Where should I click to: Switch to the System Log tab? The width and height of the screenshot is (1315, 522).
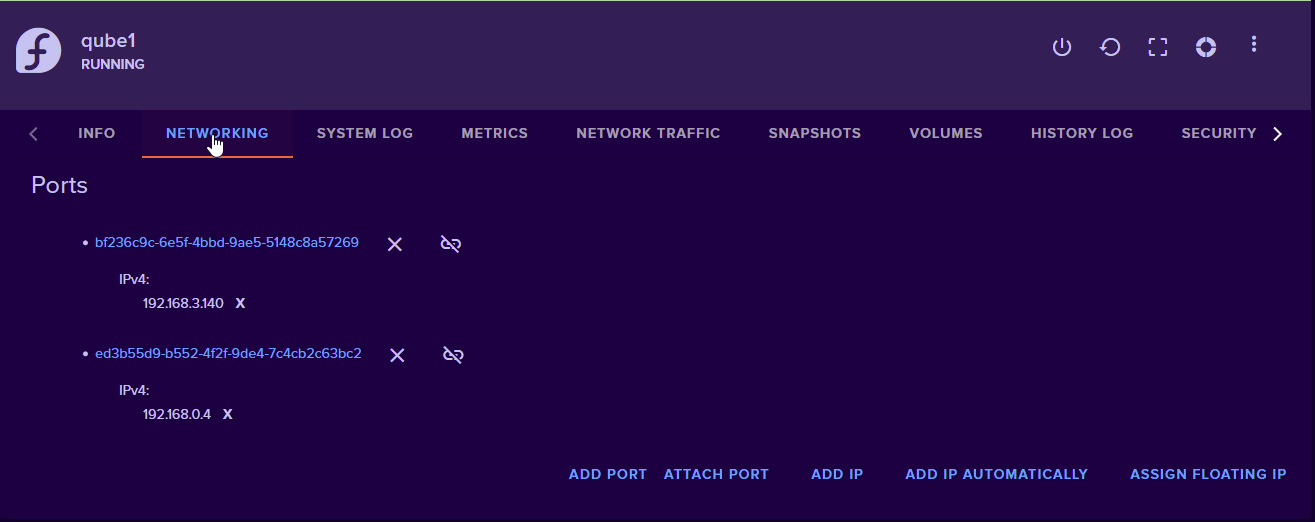point(364,133)
